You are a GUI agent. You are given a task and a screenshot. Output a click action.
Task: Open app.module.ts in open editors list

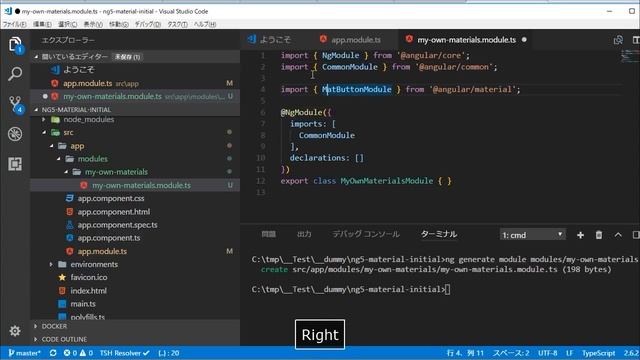pyautogui.click(x=135, y=83)
